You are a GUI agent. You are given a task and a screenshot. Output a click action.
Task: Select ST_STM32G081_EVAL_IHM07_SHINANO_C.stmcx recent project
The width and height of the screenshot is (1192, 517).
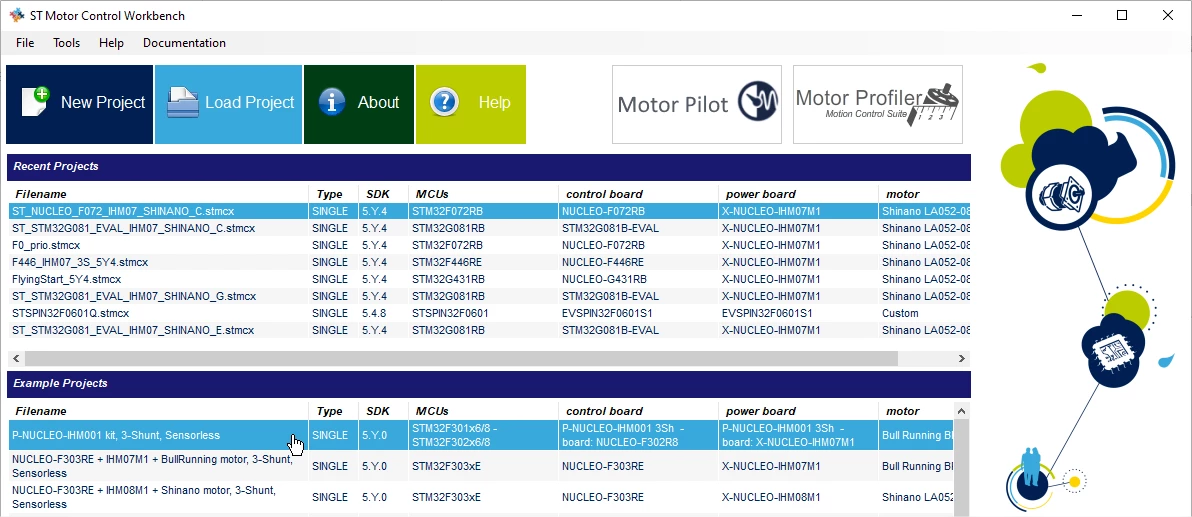[x=490, y=228]
